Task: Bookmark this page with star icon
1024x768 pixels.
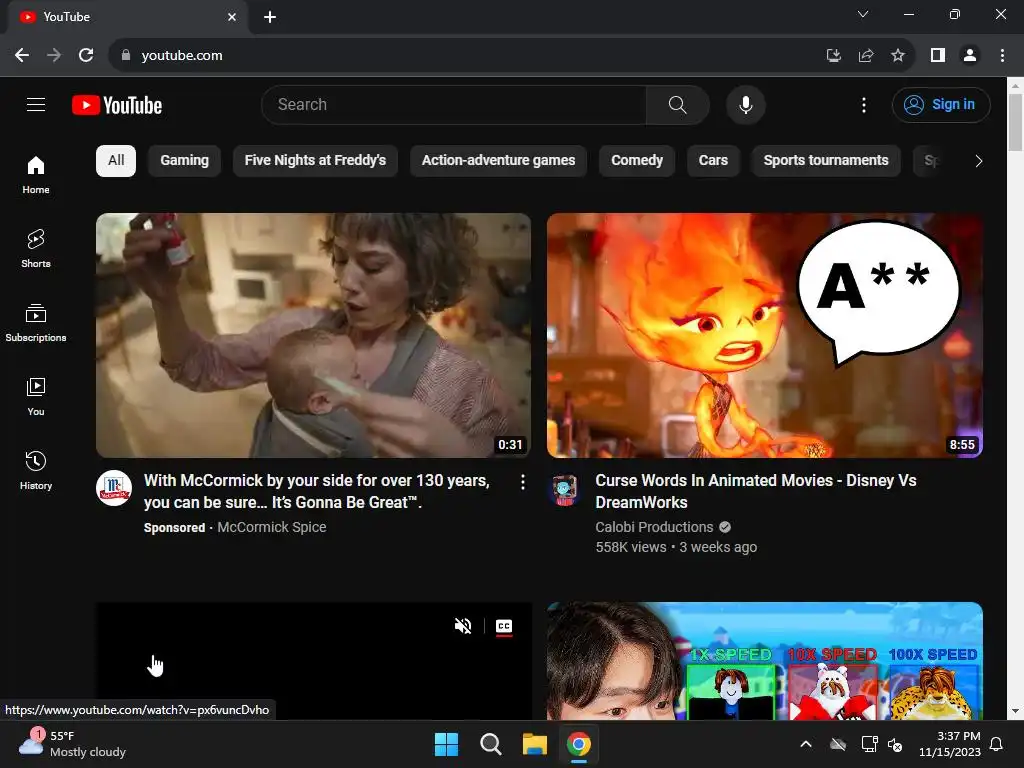Action: point(898,56)
